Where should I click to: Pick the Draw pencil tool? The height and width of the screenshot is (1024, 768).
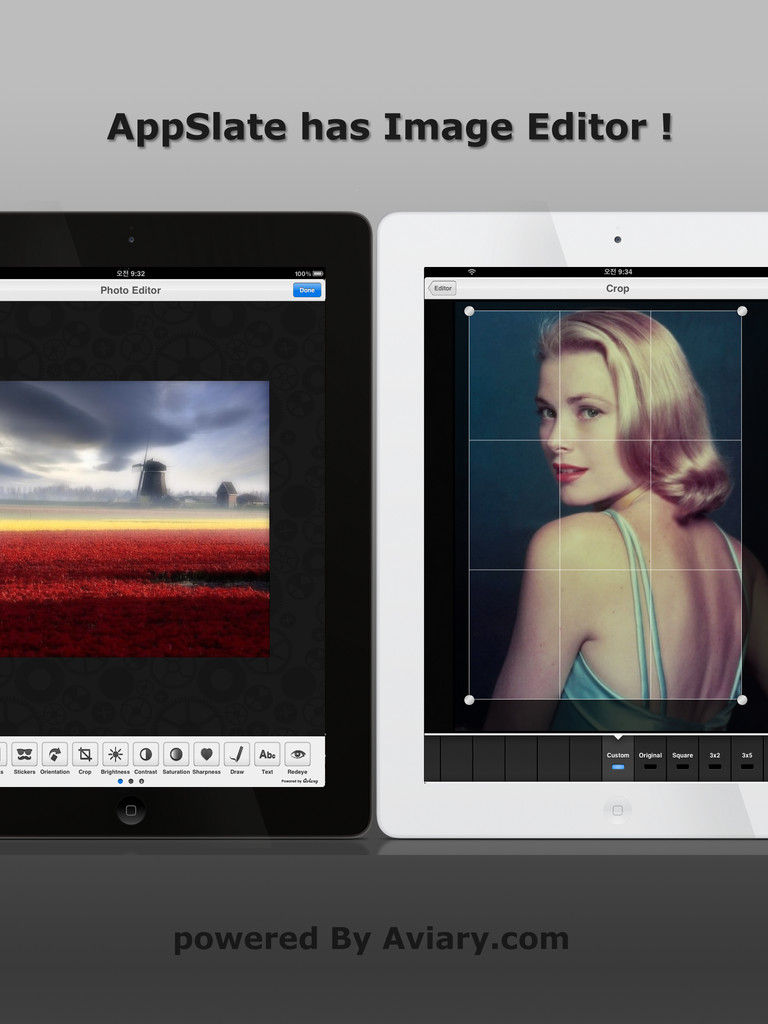click(x=236, y=758)
